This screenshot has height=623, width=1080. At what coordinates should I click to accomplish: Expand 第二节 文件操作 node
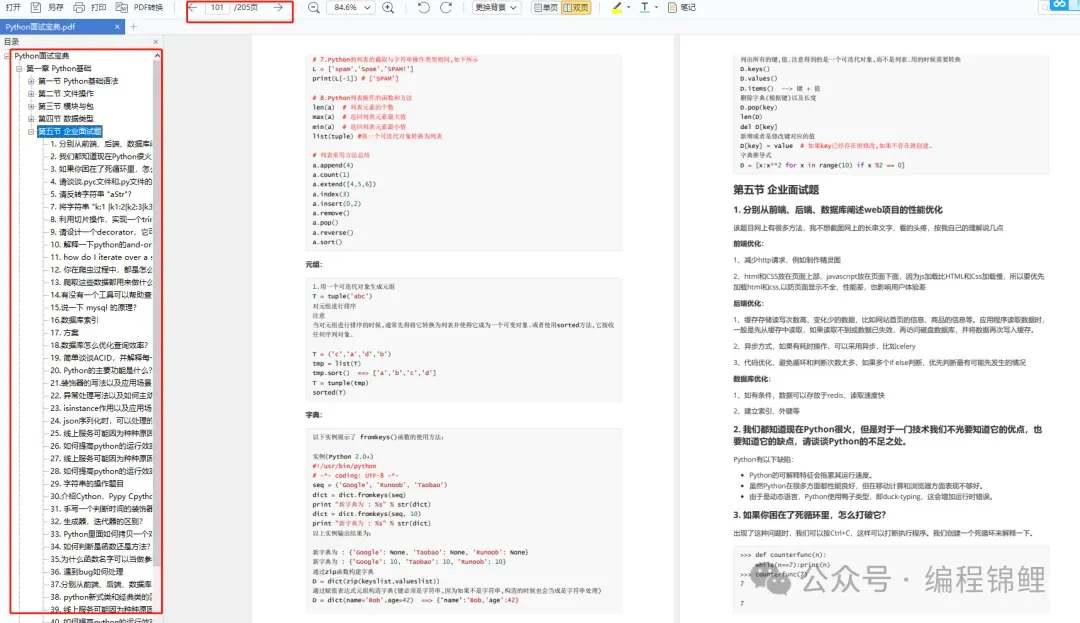click(31, 94)
